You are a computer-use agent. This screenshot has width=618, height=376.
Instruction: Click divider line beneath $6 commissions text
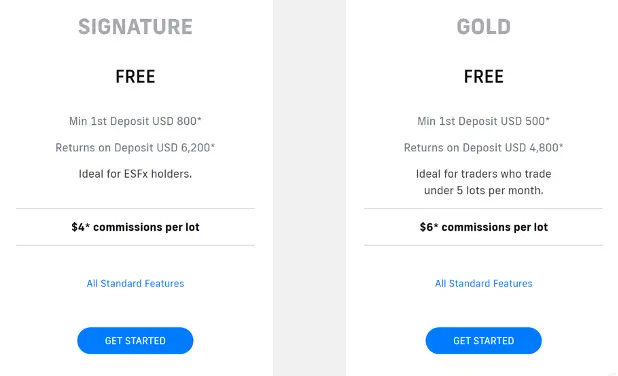pos(484,245)
